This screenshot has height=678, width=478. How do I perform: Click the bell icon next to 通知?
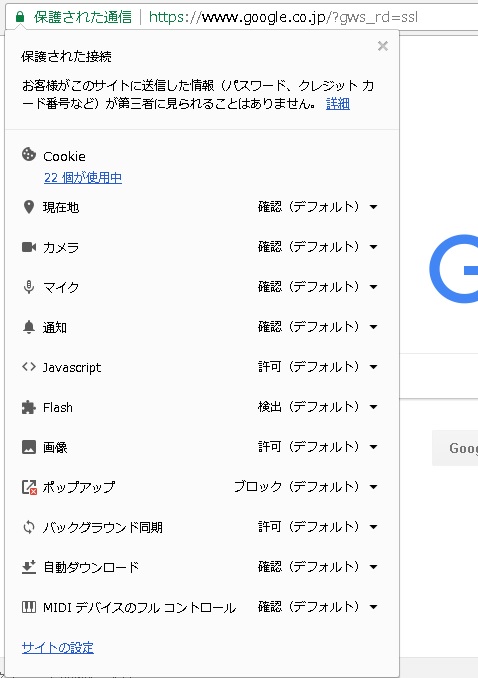tap(29, 327)
